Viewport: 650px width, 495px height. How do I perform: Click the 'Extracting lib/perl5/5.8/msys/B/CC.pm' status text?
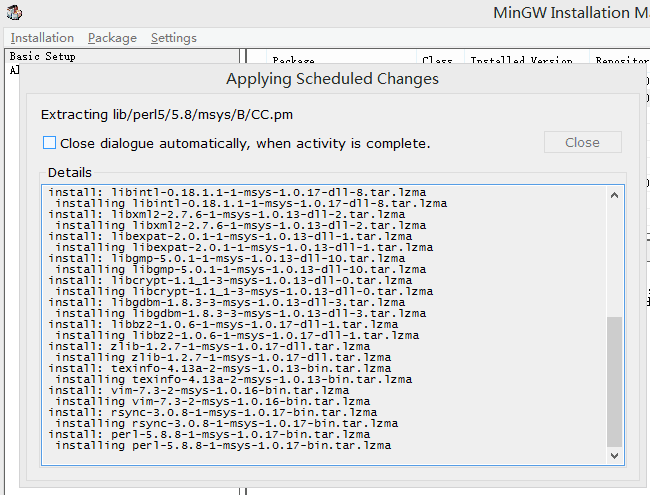[x=167, y=114]
